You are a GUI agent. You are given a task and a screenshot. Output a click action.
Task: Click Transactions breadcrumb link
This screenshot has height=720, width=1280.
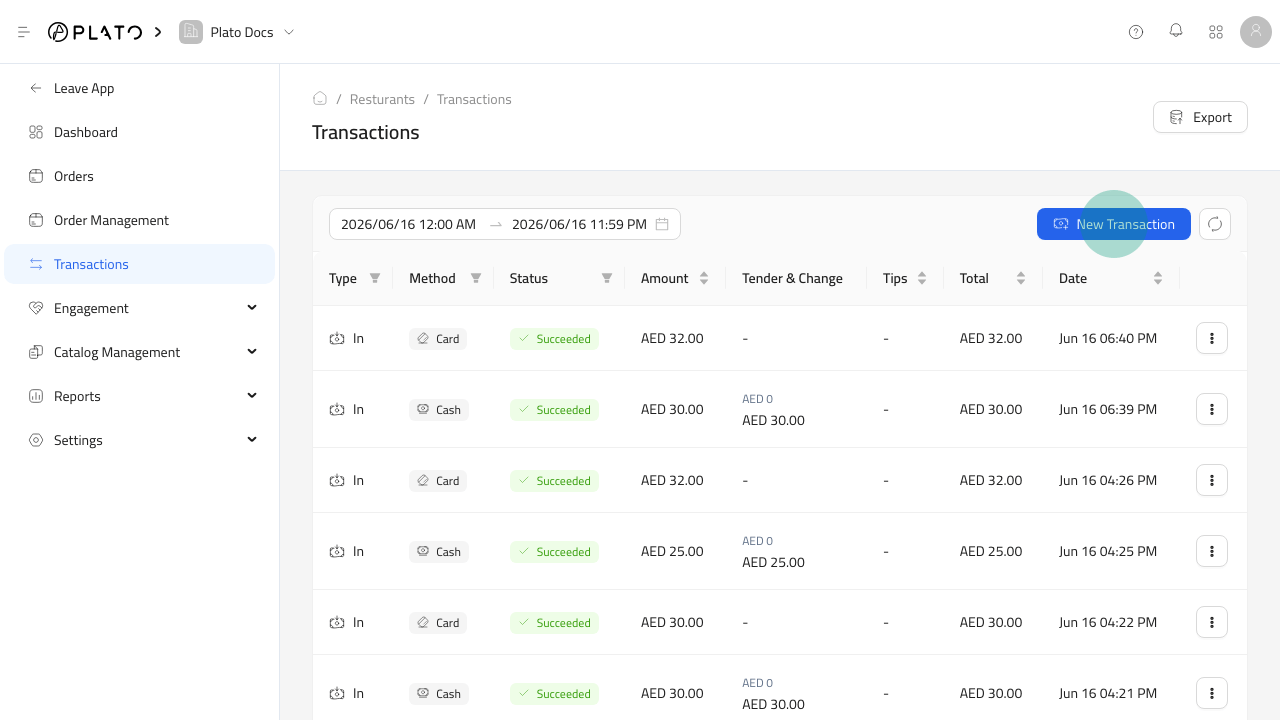click(x=474, y=99)
